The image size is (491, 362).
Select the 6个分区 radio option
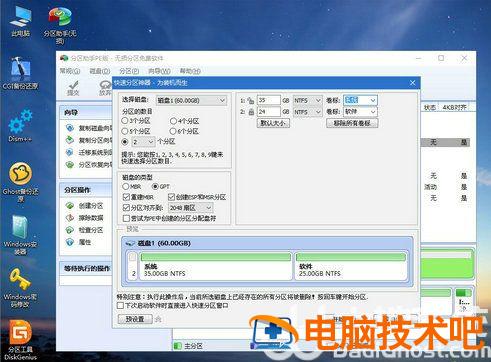[173, 131]
